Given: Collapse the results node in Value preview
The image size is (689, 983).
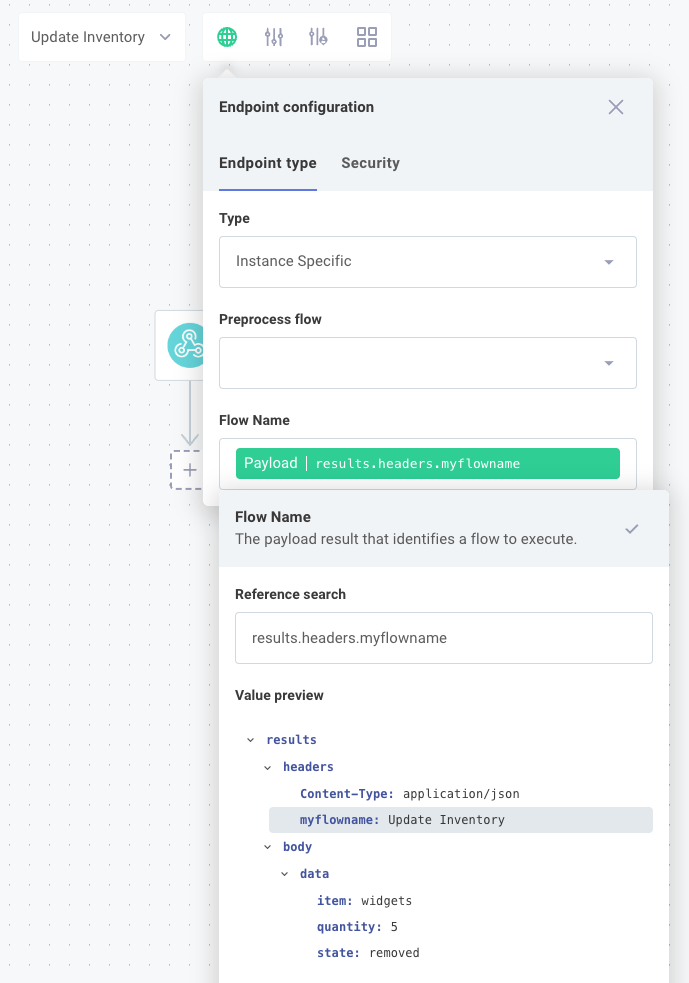Looking at the screenshot, I should click(250, 739).
